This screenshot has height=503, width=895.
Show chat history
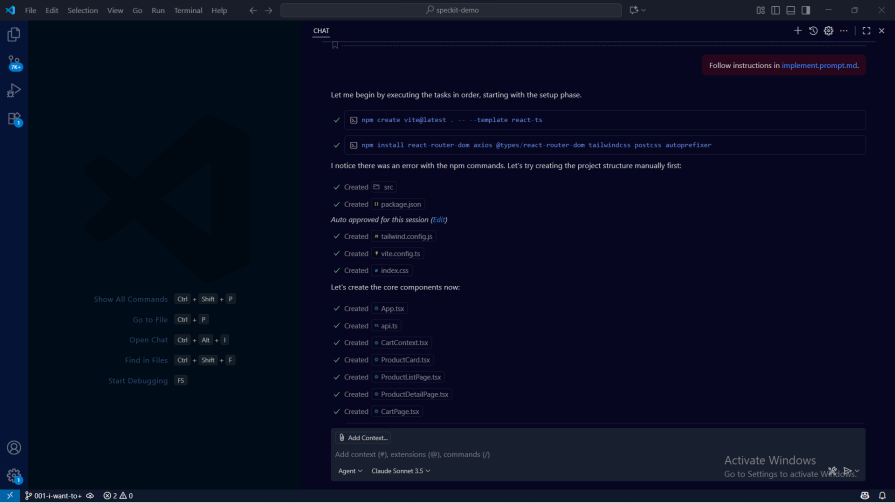pyautogui.click(x=813, y=31)
